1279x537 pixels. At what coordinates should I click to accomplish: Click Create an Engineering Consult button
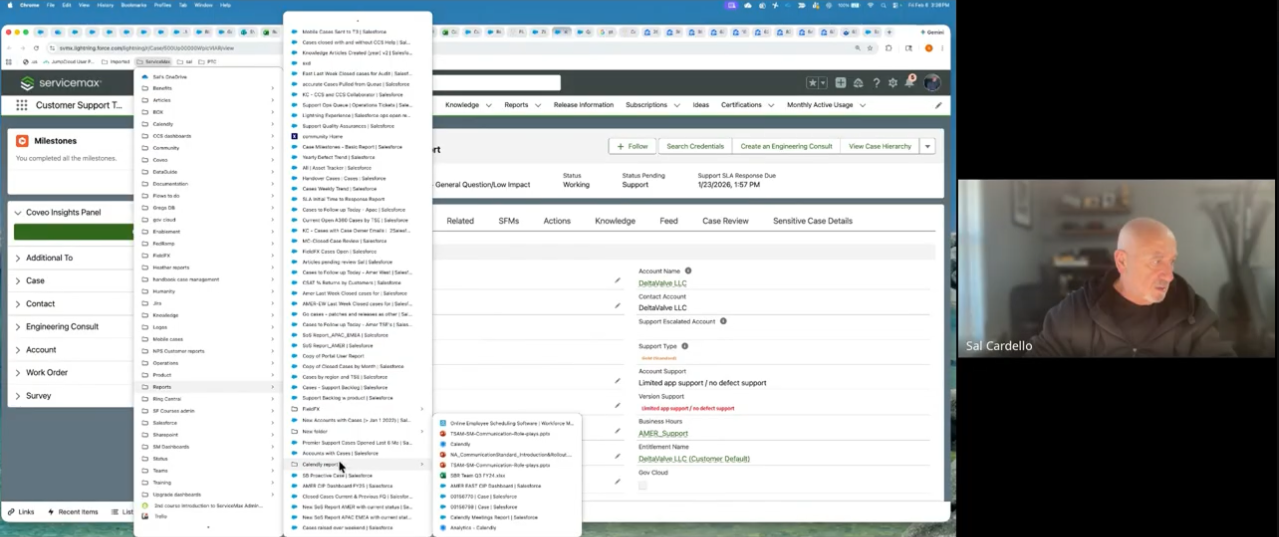click(x=786, y=146)
